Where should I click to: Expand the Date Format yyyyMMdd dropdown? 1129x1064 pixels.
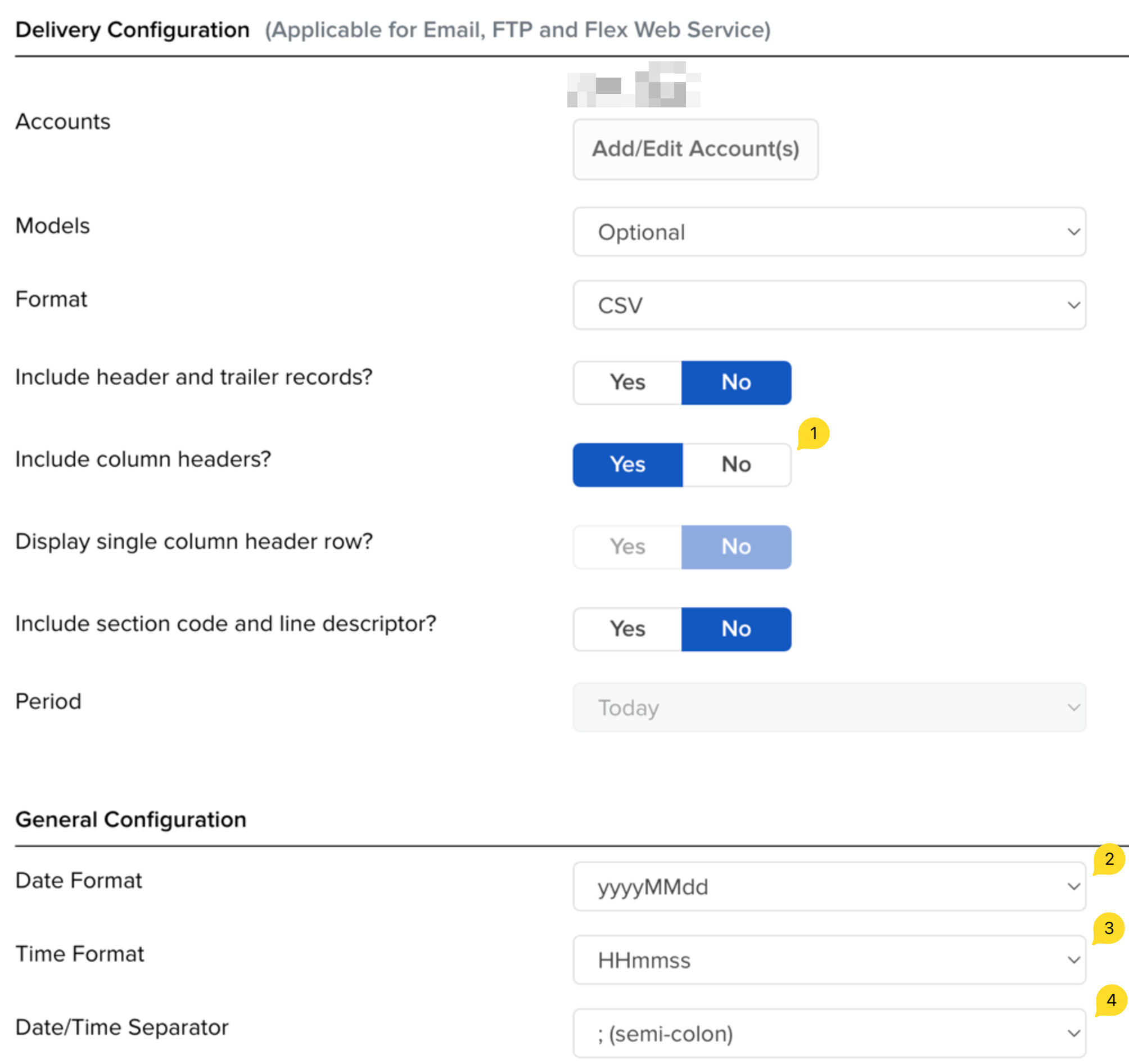(x=829, y=886)
